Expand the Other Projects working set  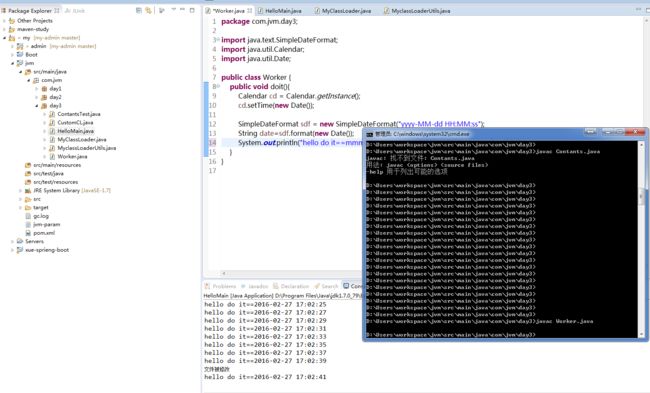pos(4,21)
